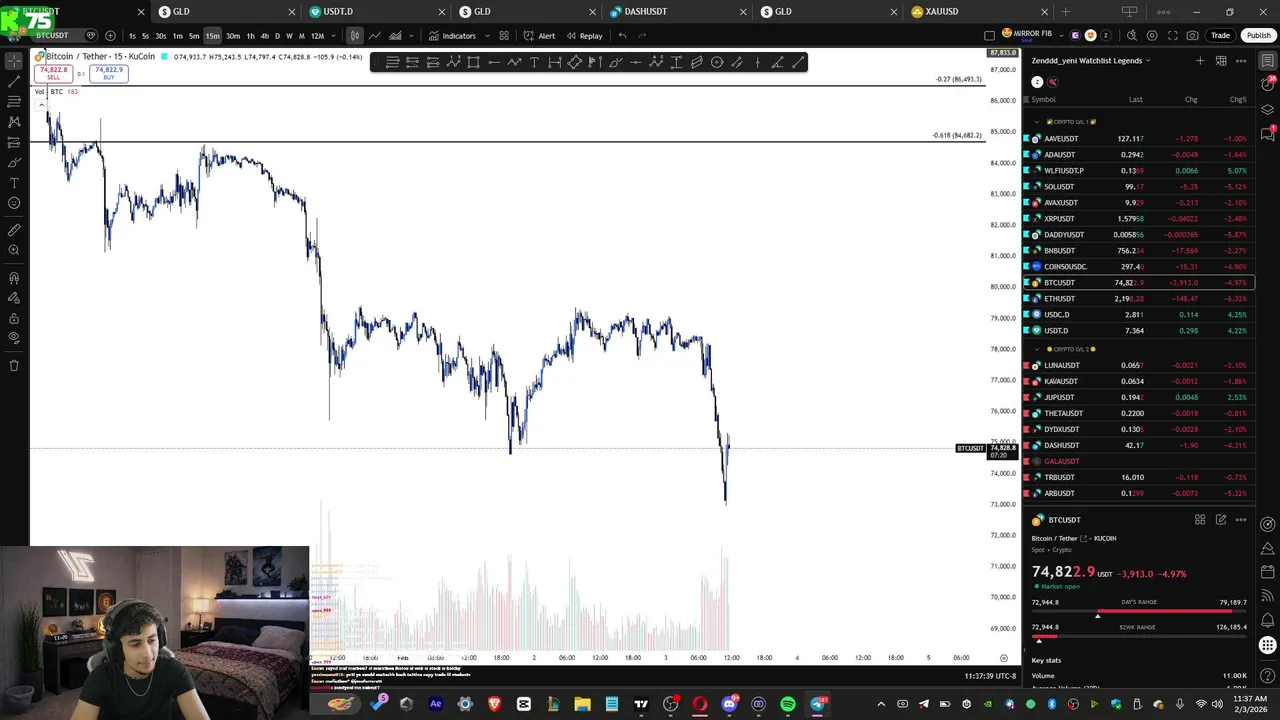Viewport: 1280px width, 720px height.
Task: Open Brave browser from the taskbar
Action: [x=494, y=704]
